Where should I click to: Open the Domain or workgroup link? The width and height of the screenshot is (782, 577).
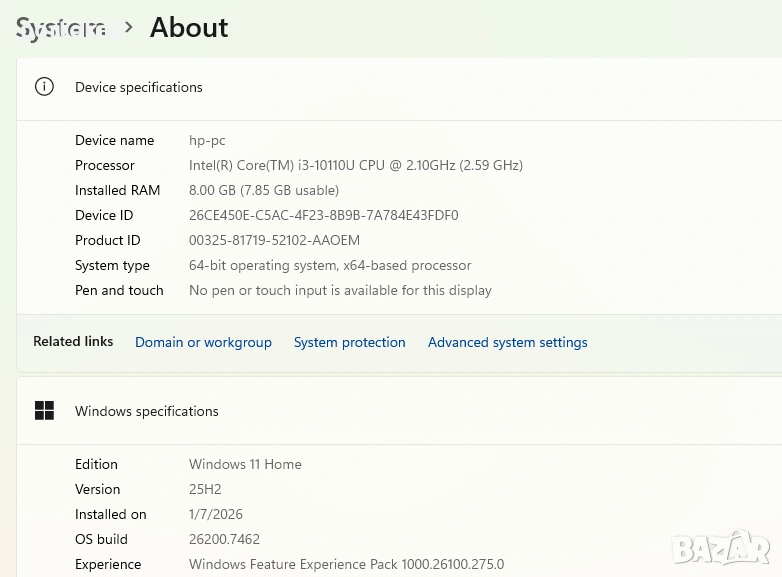tap(203, 342)
